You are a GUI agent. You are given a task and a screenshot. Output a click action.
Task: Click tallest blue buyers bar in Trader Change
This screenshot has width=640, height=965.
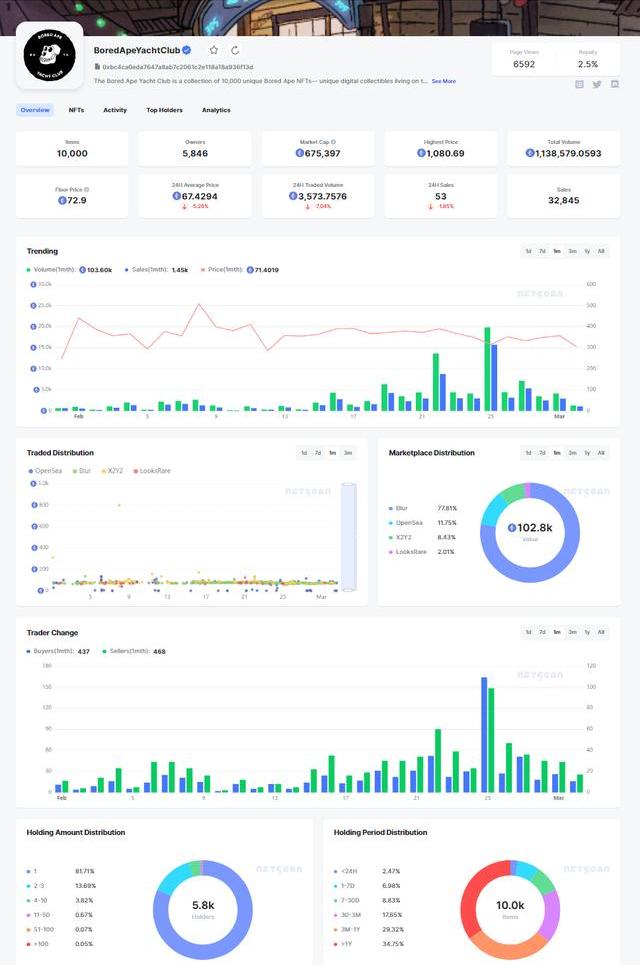tap(484, 735)
